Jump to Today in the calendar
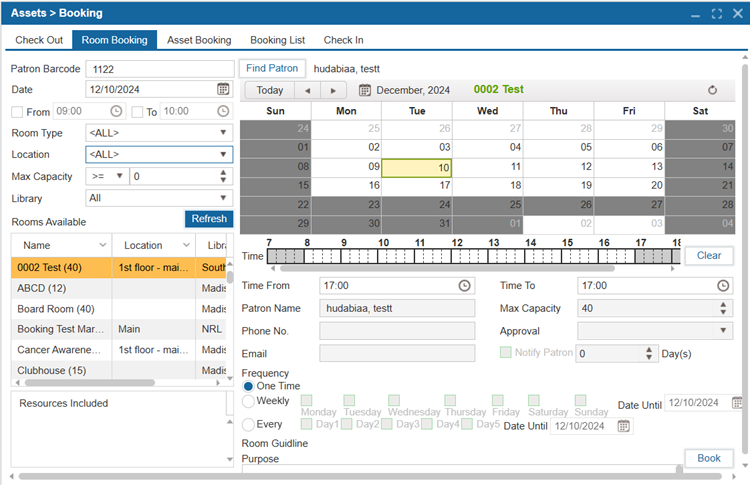This screenshot has width=750, height=485. [x=270, y=90]
